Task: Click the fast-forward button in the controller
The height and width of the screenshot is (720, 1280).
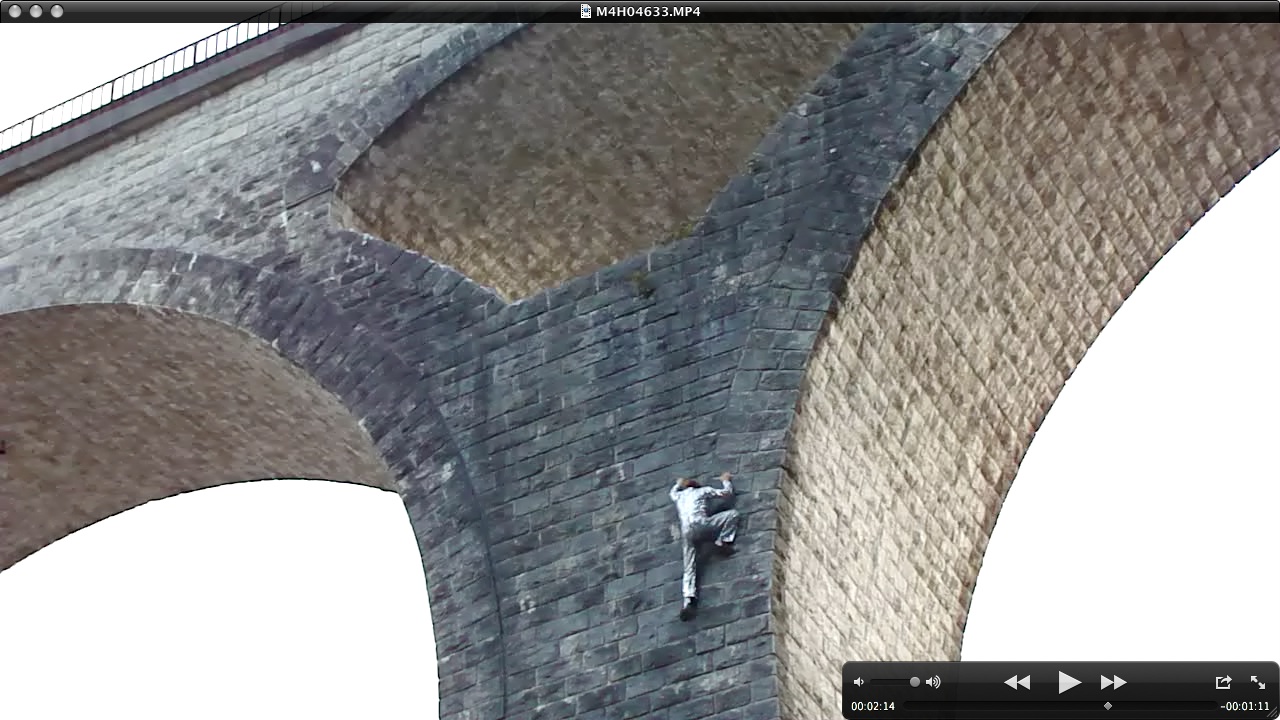Action: click(1113, 682)
